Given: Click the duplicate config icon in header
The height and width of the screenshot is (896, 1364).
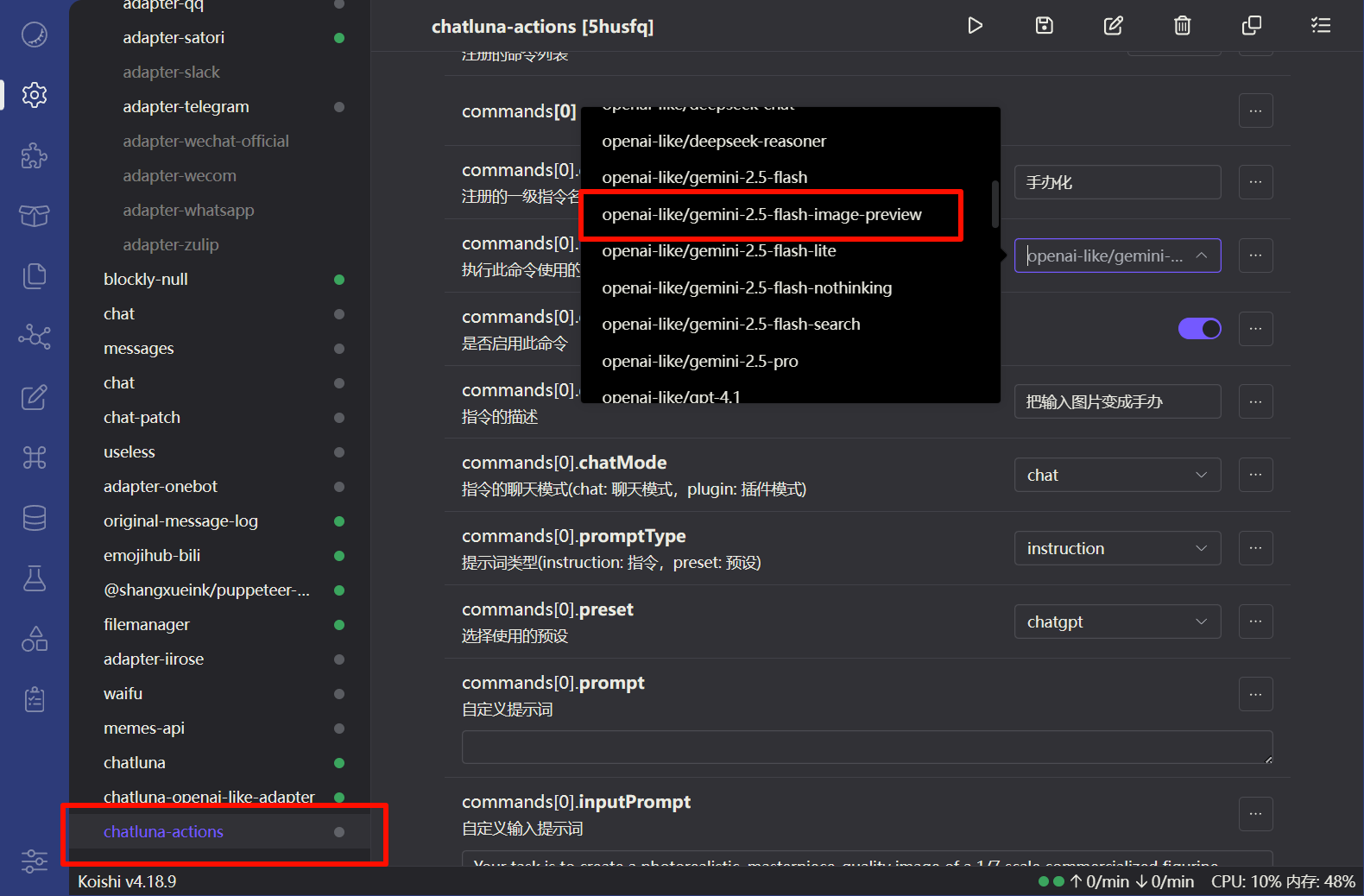Looking at the screenshot, I should 1251,26.
